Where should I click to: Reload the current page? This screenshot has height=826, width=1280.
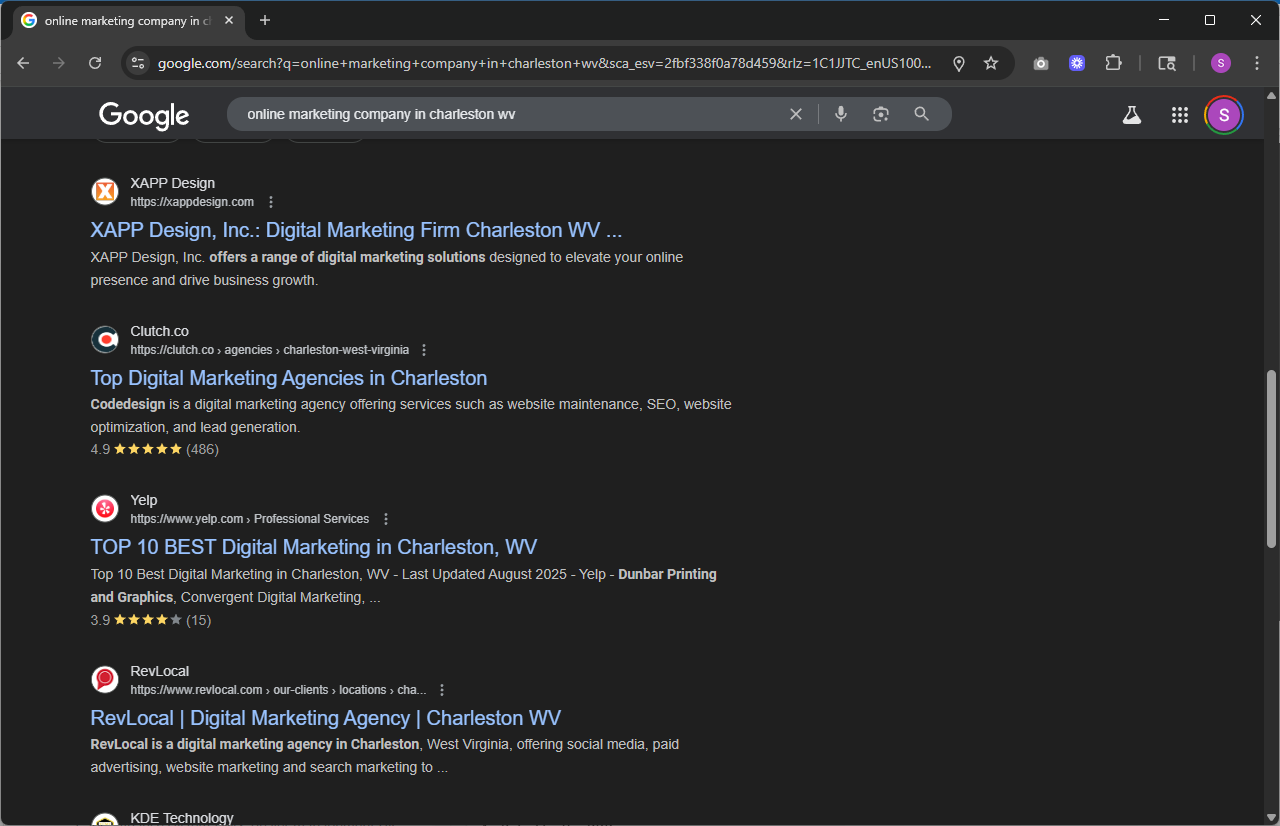[x=95, y=63]
